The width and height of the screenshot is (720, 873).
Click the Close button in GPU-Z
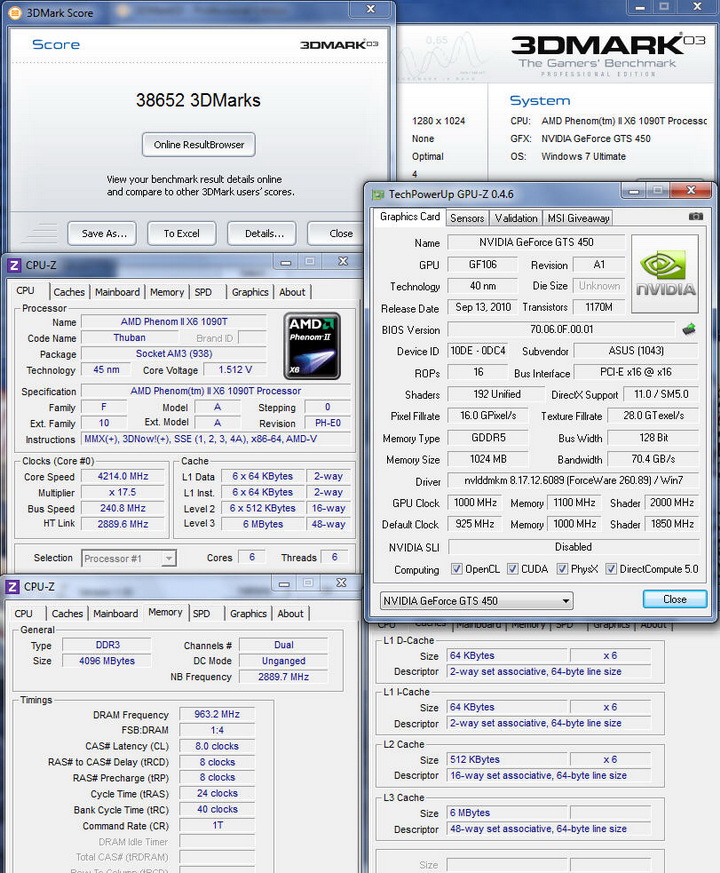click(675, 600)
